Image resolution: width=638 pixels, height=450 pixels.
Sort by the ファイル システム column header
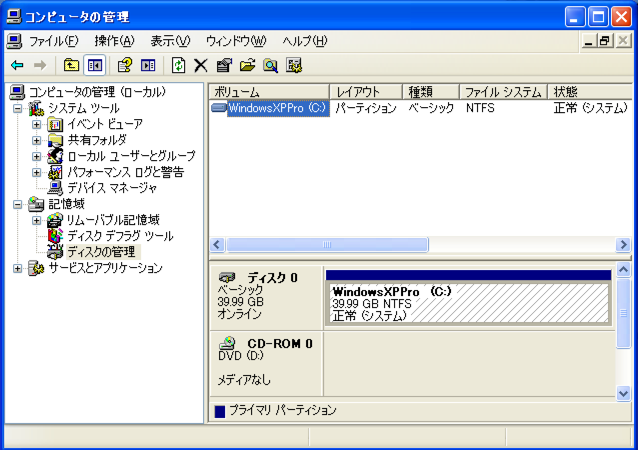coord(504,92)
